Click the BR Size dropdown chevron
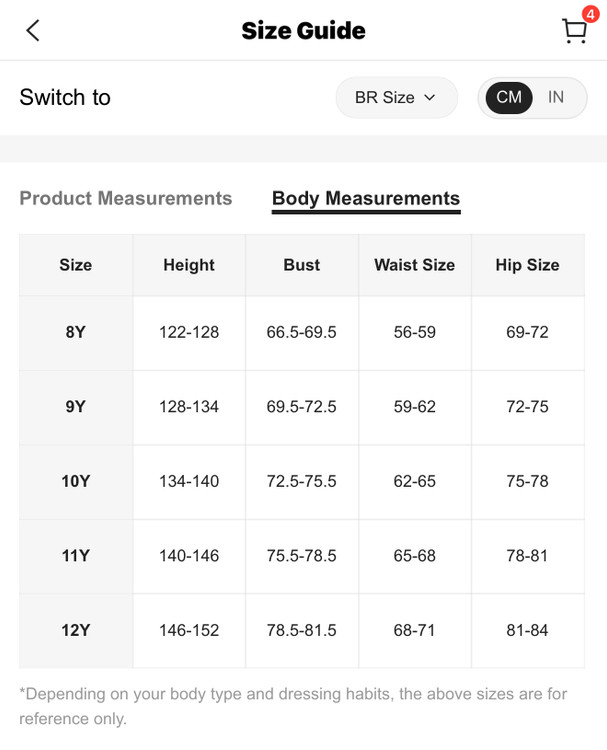The image size is (607, 750). [x=430, y=97]
